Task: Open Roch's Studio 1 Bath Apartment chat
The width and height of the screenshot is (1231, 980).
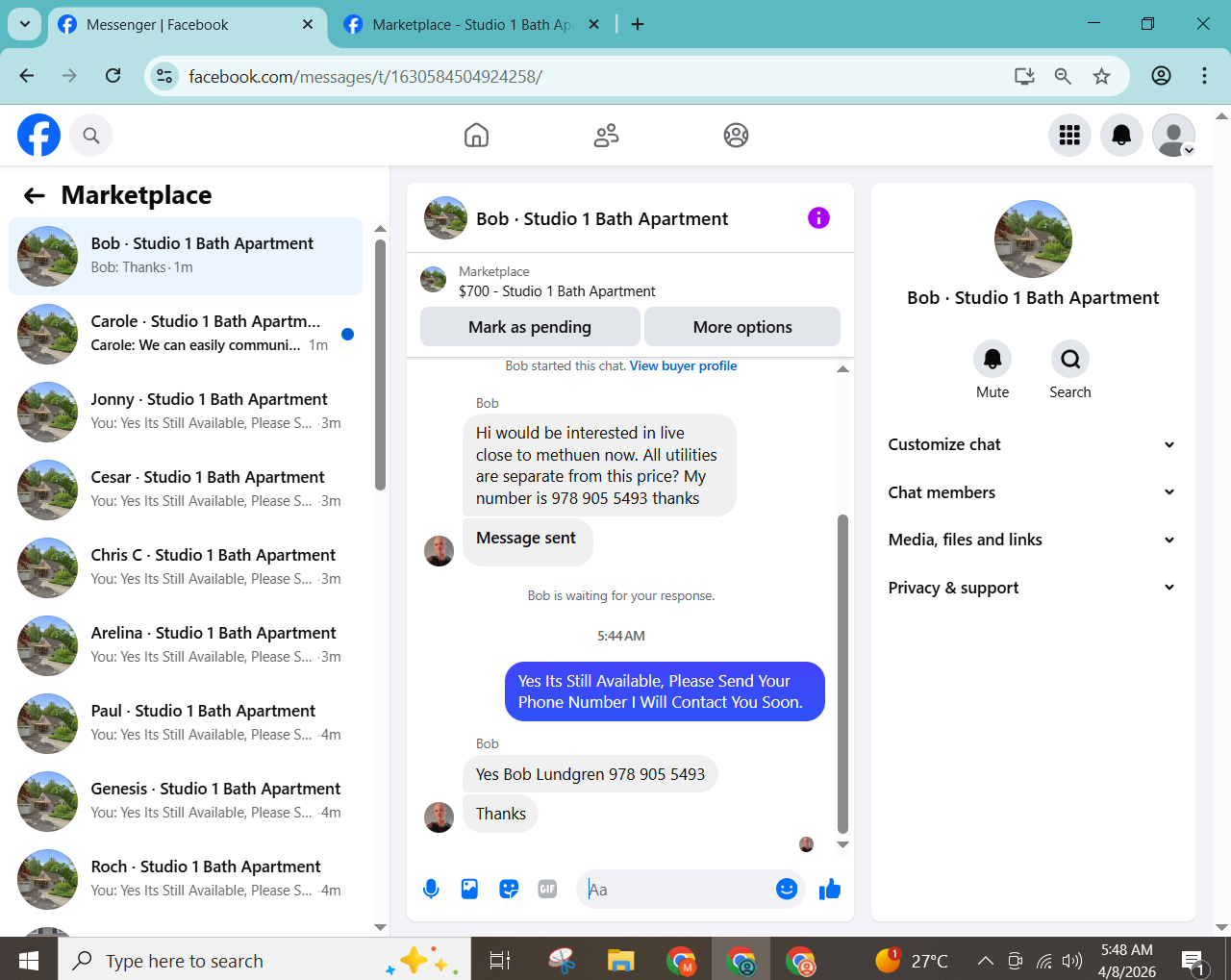Action: pos(186,879)
